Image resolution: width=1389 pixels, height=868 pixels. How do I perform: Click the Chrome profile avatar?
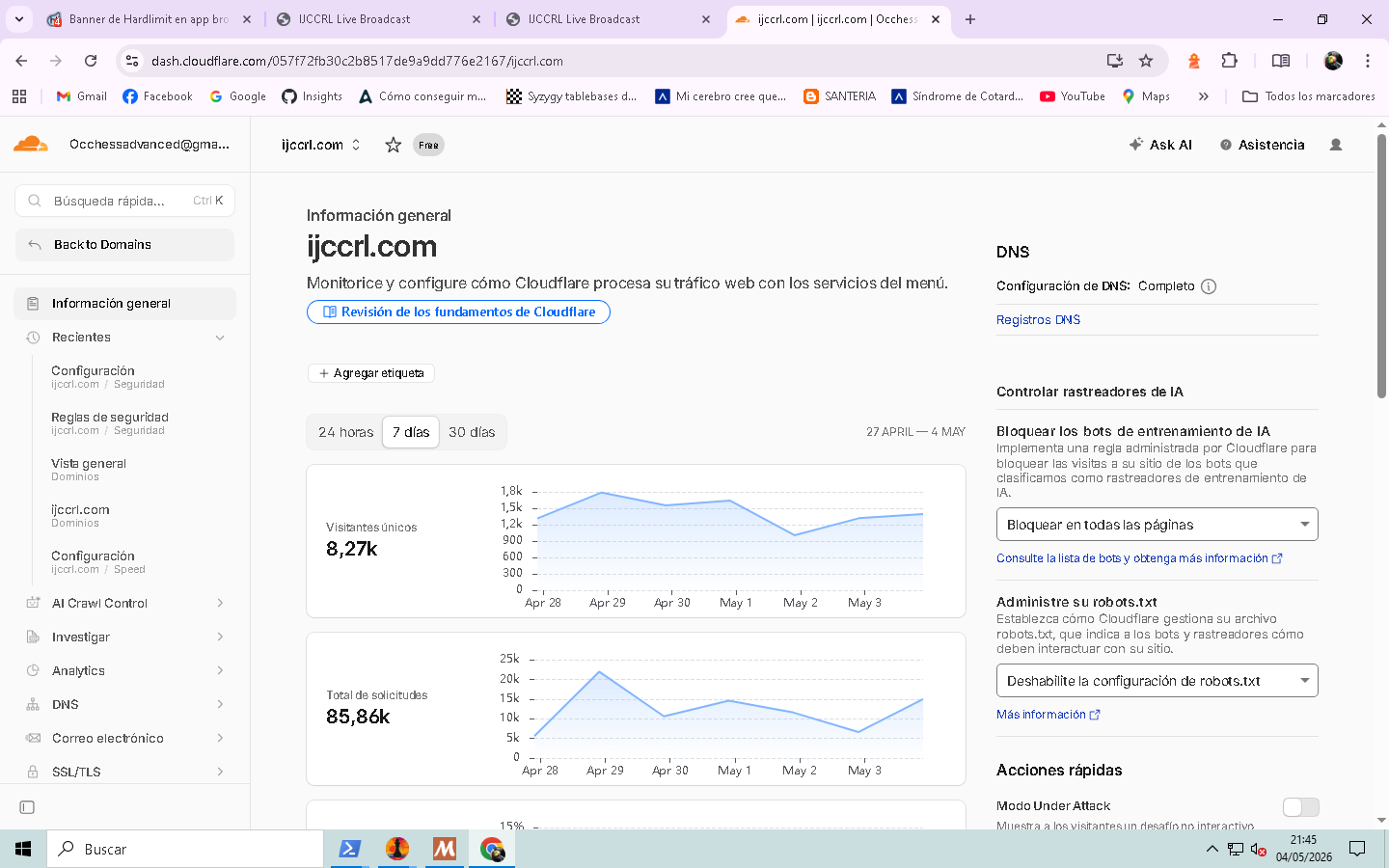[1333, 61]
